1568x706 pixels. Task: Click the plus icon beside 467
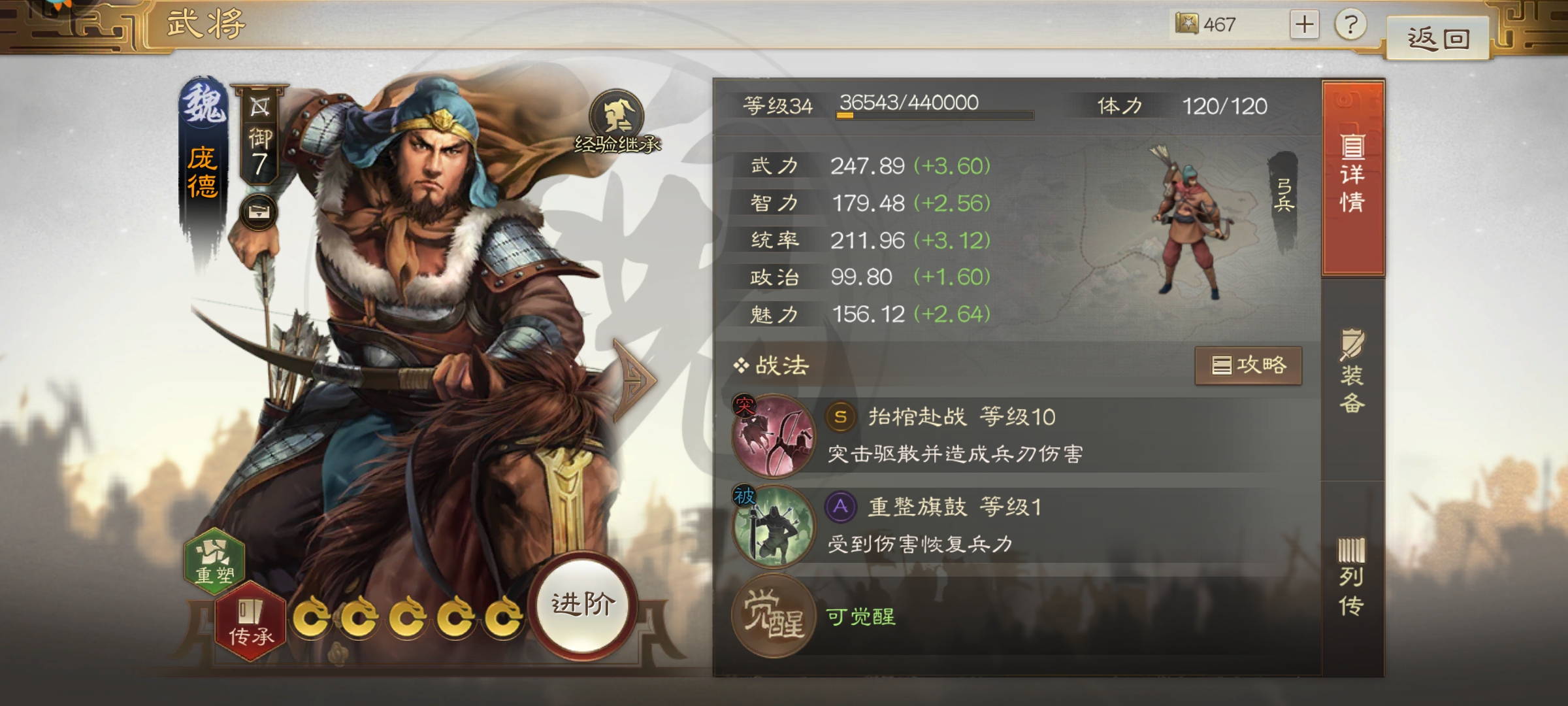[x=1304, y=25]
